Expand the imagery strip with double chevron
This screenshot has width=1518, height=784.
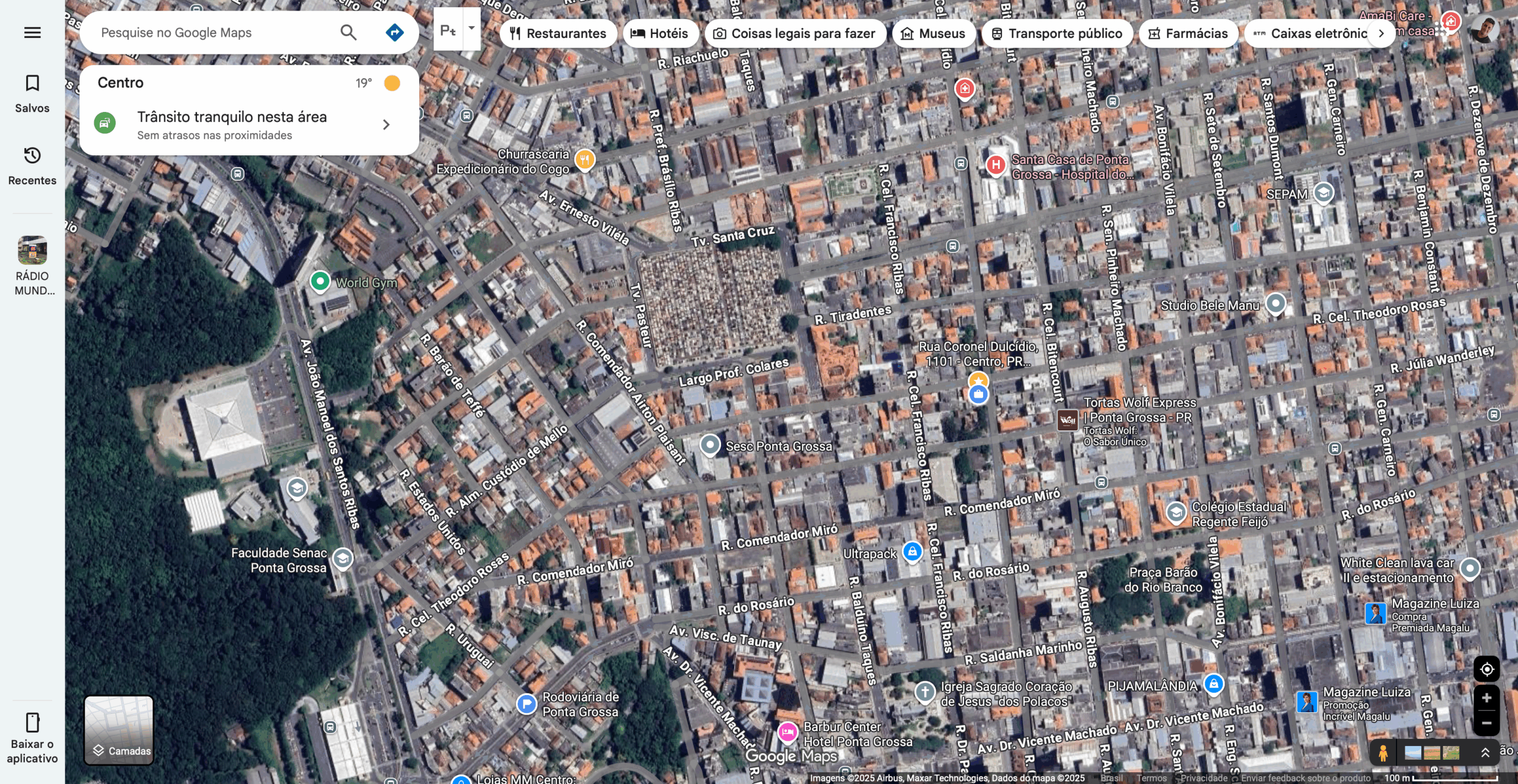click(1485, 753)
